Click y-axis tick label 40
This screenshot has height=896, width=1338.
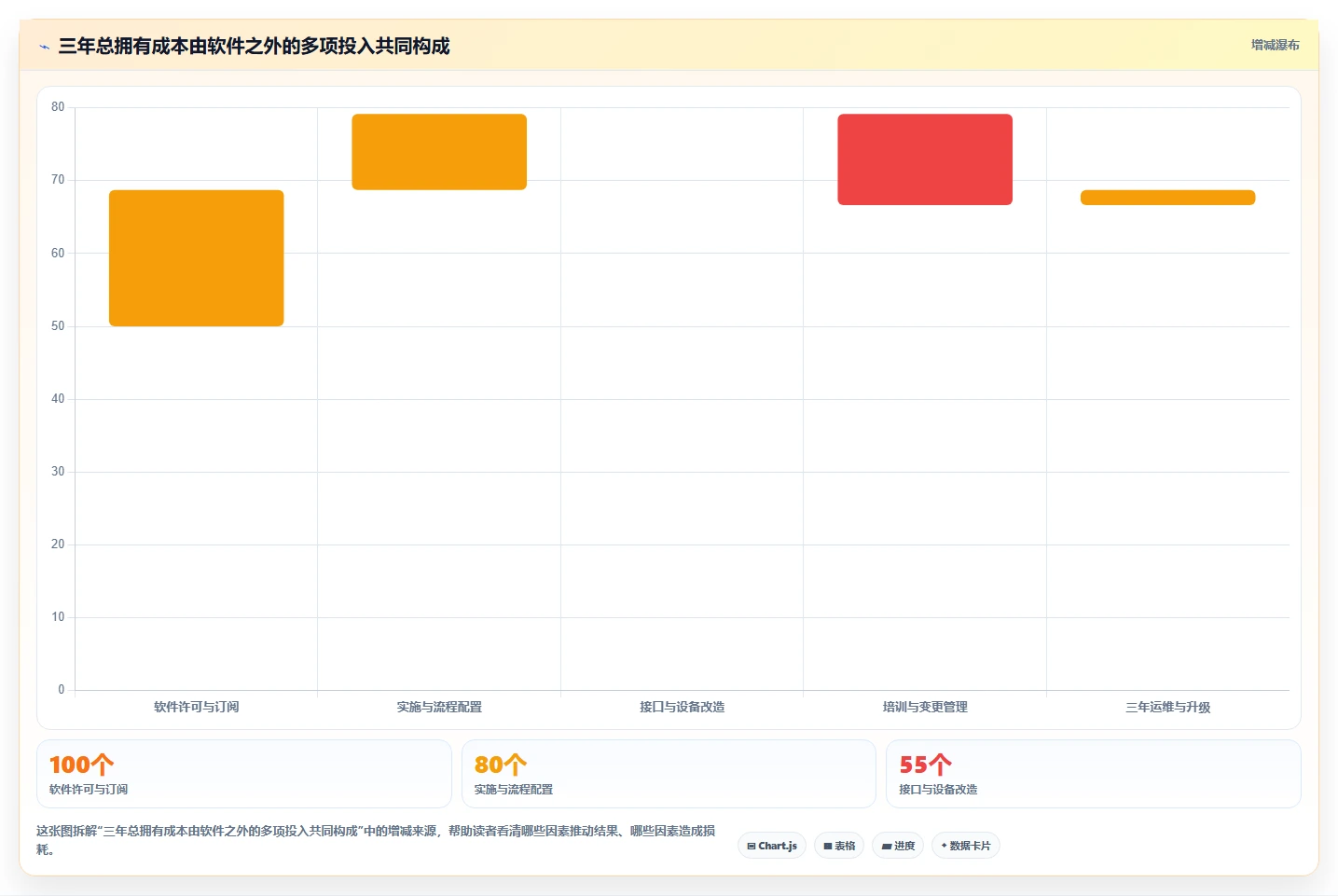[58, 398]
